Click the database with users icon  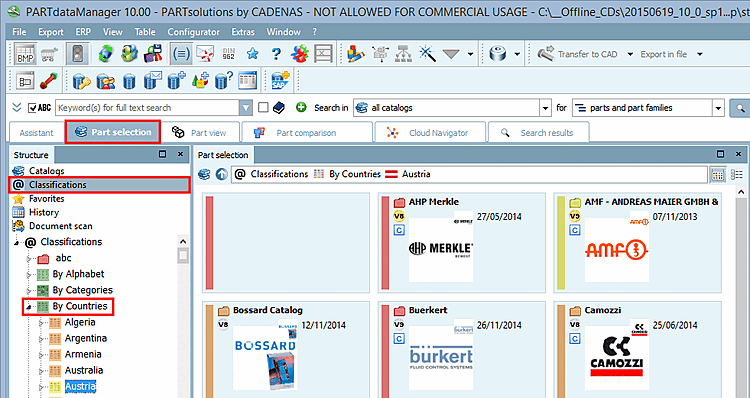106,80
